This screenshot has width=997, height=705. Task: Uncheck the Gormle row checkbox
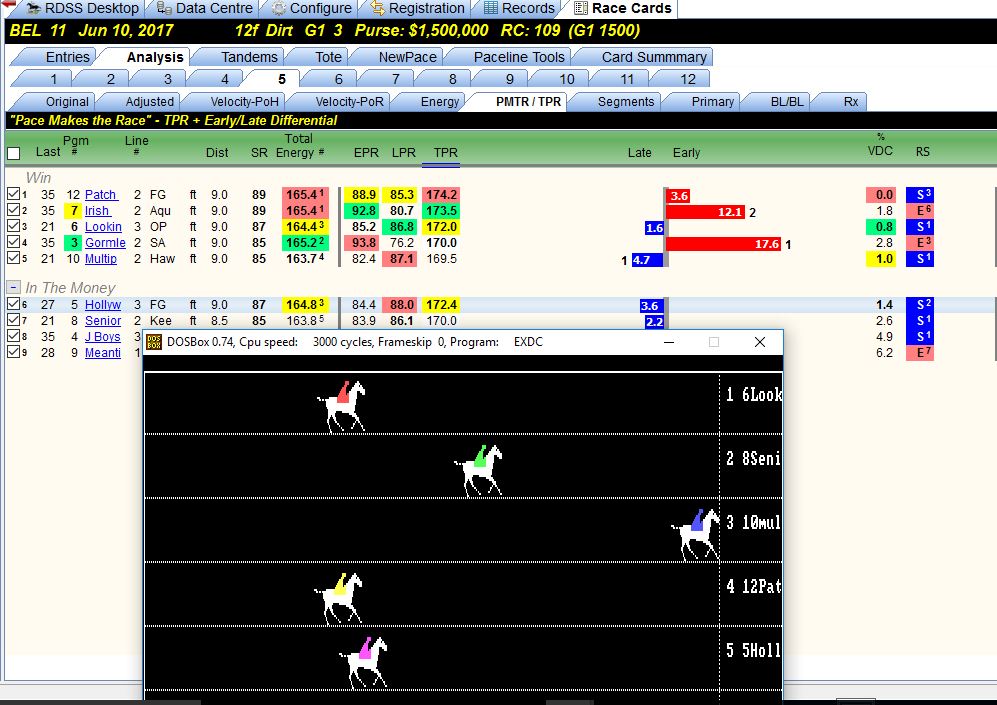point(13,242)
